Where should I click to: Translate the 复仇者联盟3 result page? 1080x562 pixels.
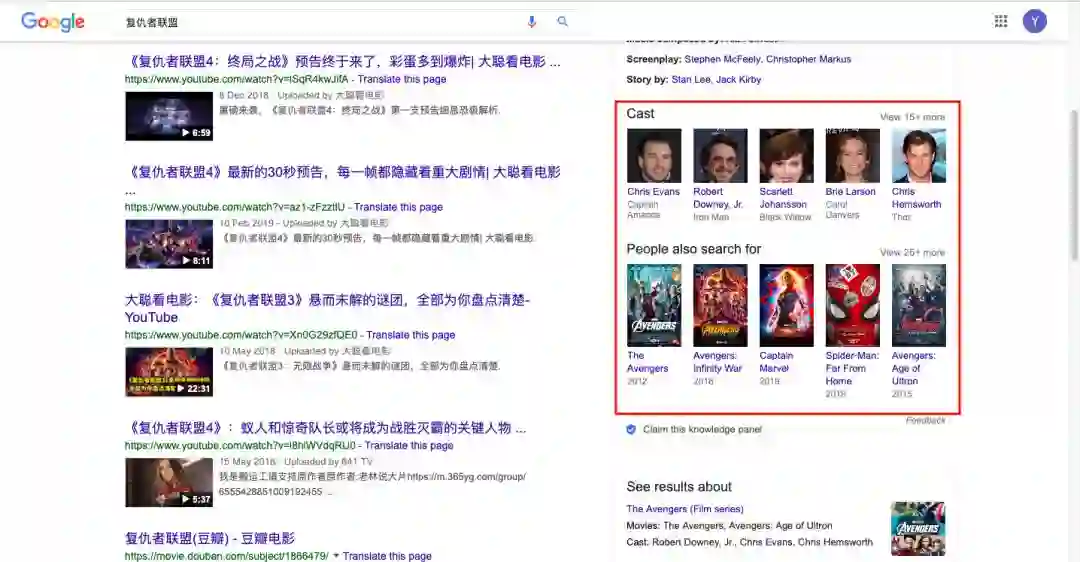pos(411,335)
